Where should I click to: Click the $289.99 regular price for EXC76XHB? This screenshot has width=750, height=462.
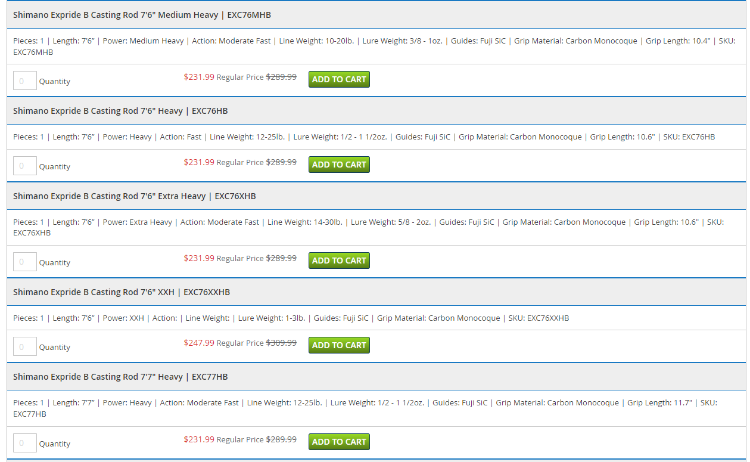coord(281,258)
